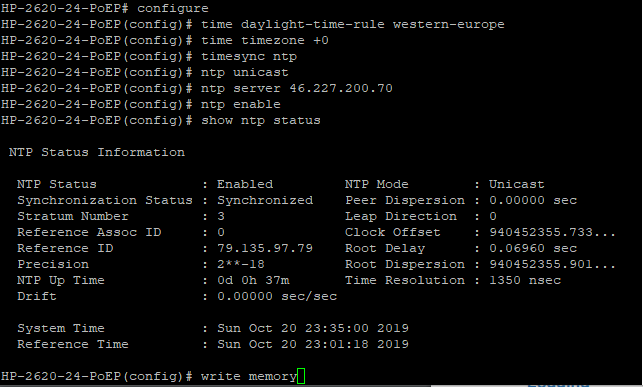Click the Stratum Number value 3
This screenshot has width=643, height=387.
coord(221,216)
